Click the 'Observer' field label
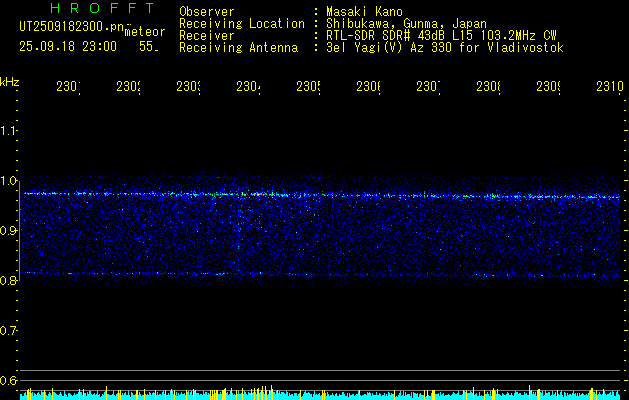This screenshot has height=400, width=629. coord(207,11)
